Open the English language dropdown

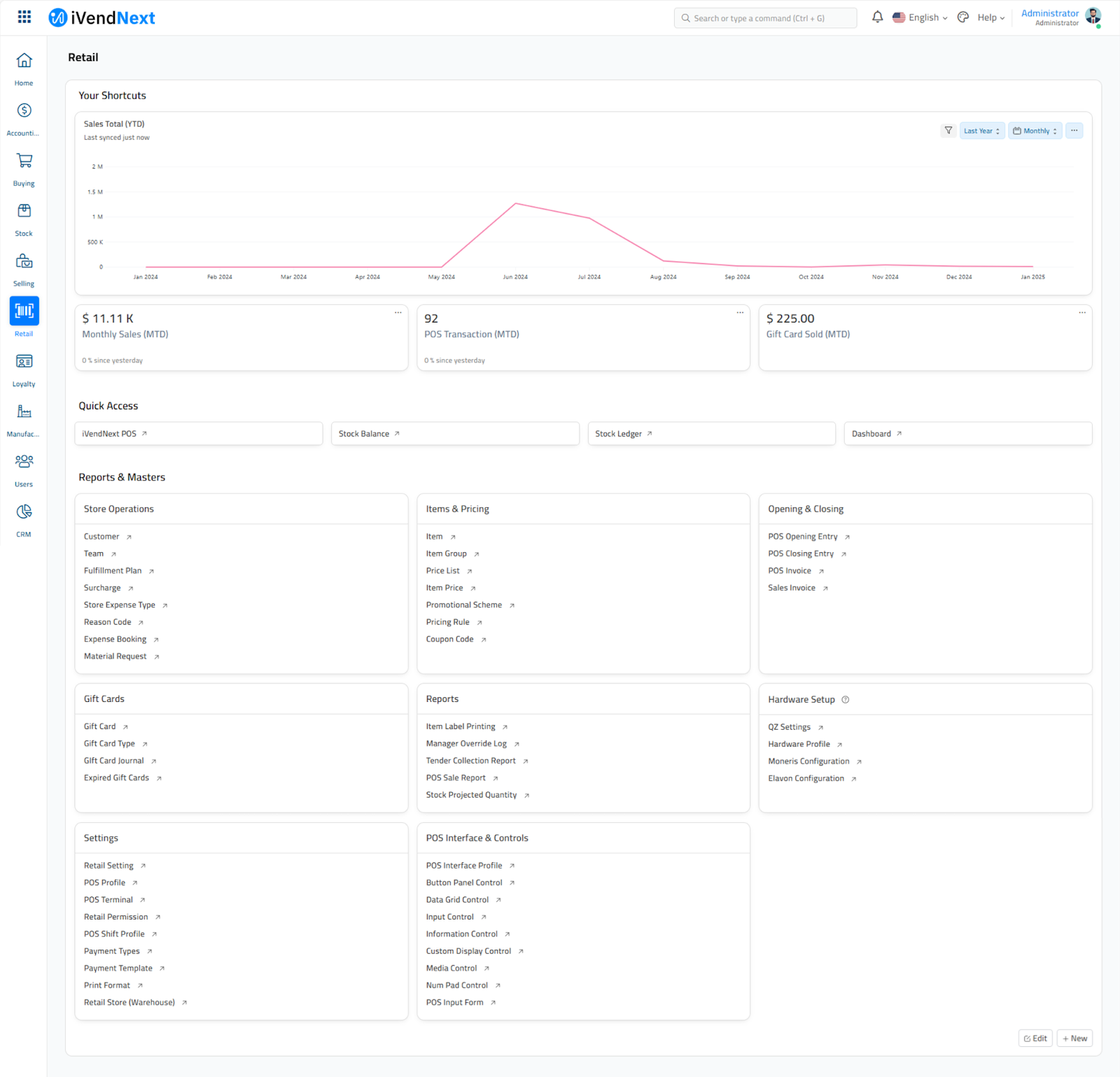[x=920, y=17]
